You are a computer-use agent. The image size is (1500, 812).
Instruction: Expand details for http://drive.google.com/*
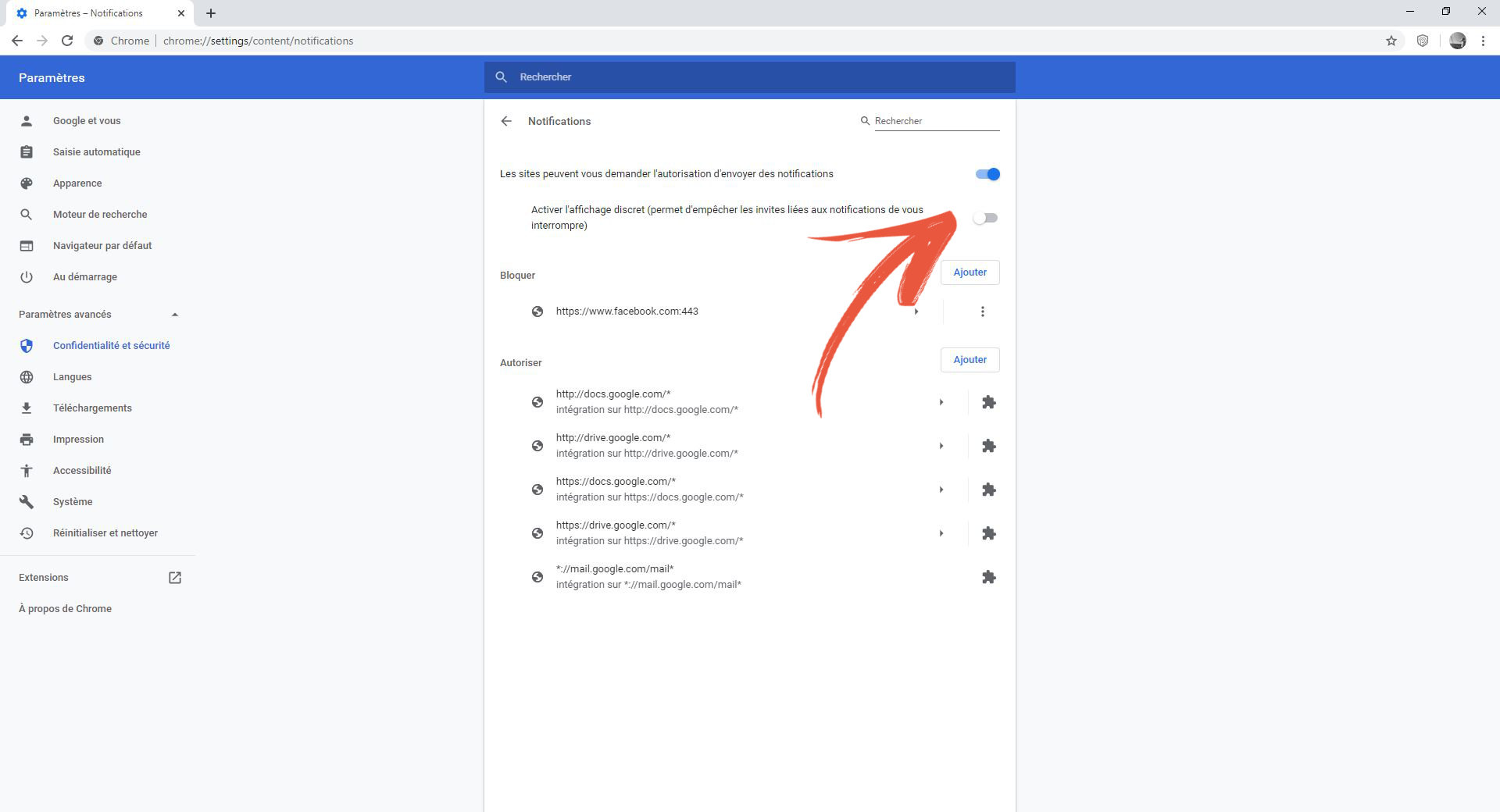point(941,446)
